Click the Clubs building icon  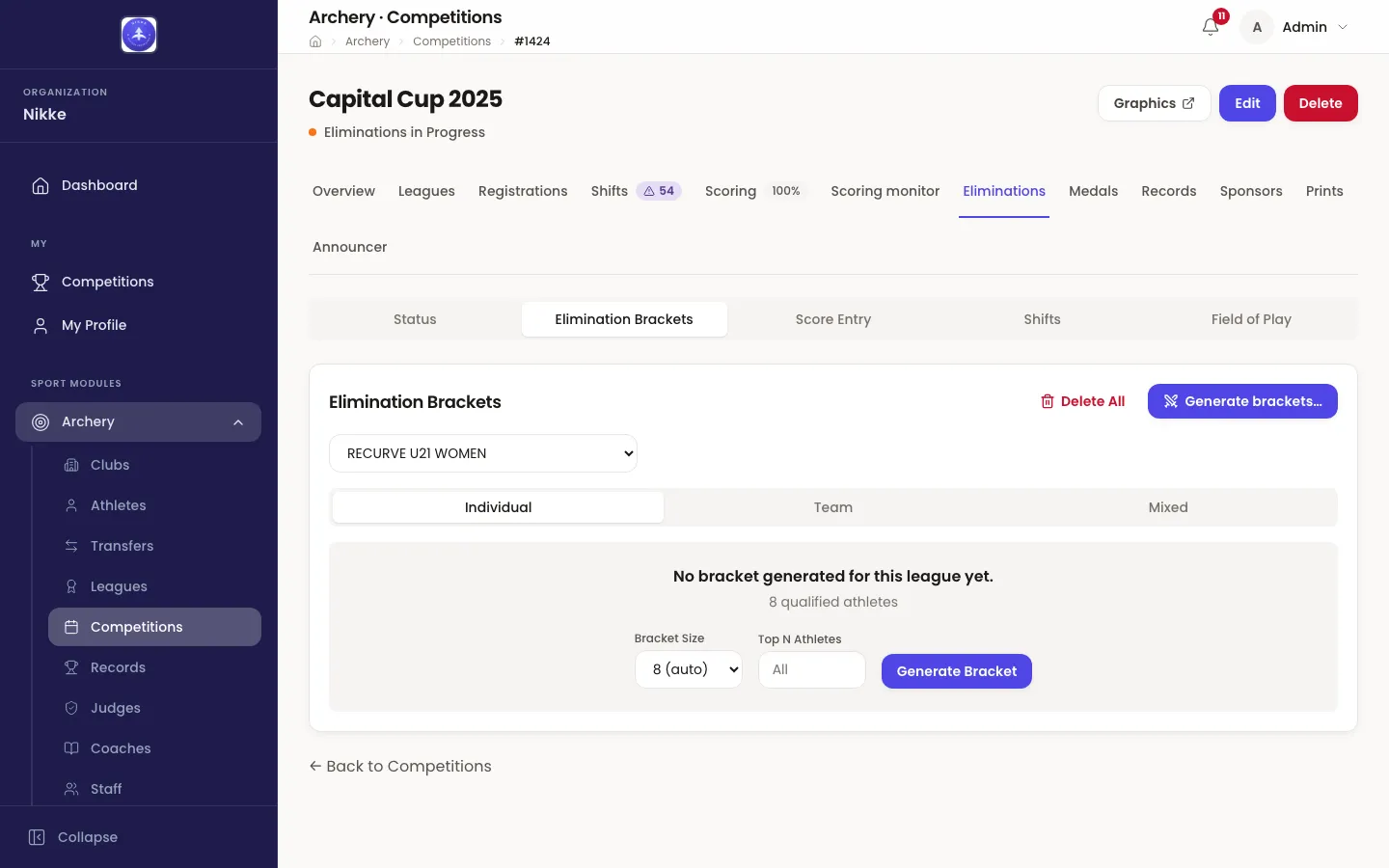(71, 465)
